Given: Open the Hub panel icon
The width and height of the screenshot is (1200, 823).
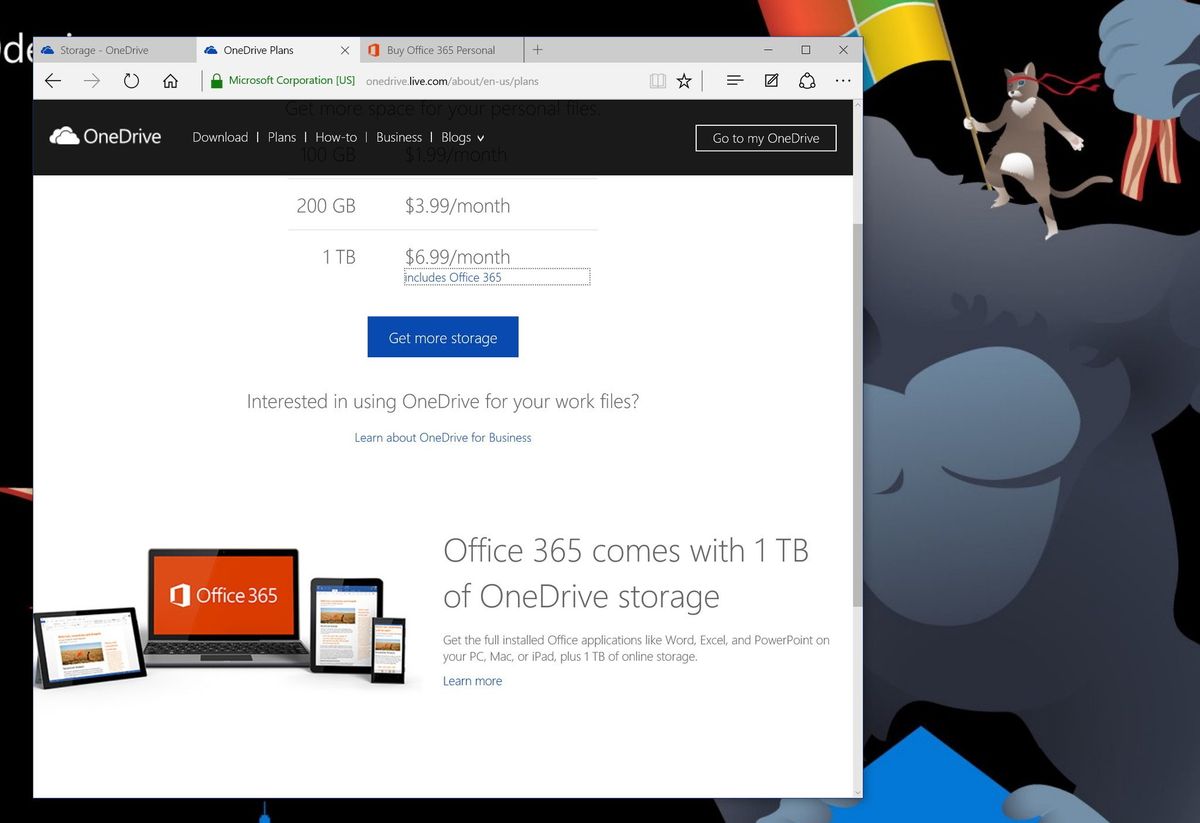Looking at the screenshot, I should point(735,81).
